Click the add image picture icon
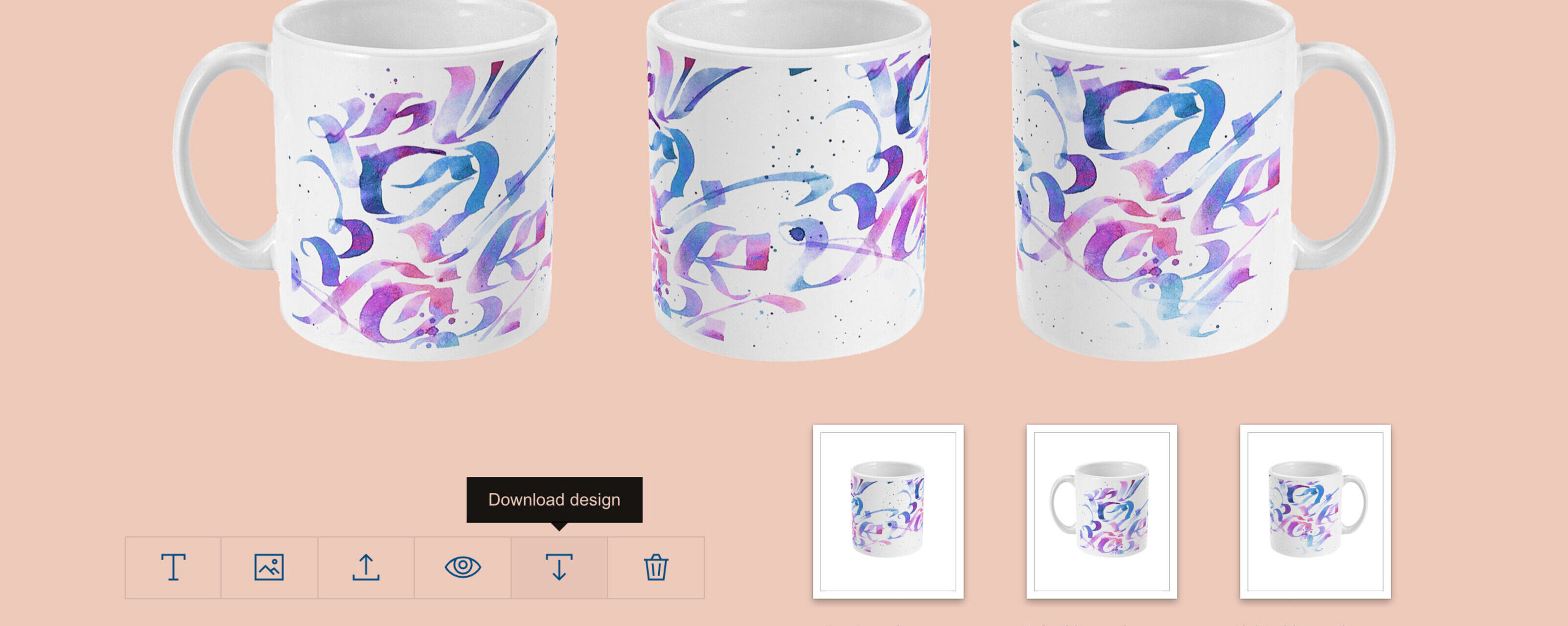 point(269,567)
